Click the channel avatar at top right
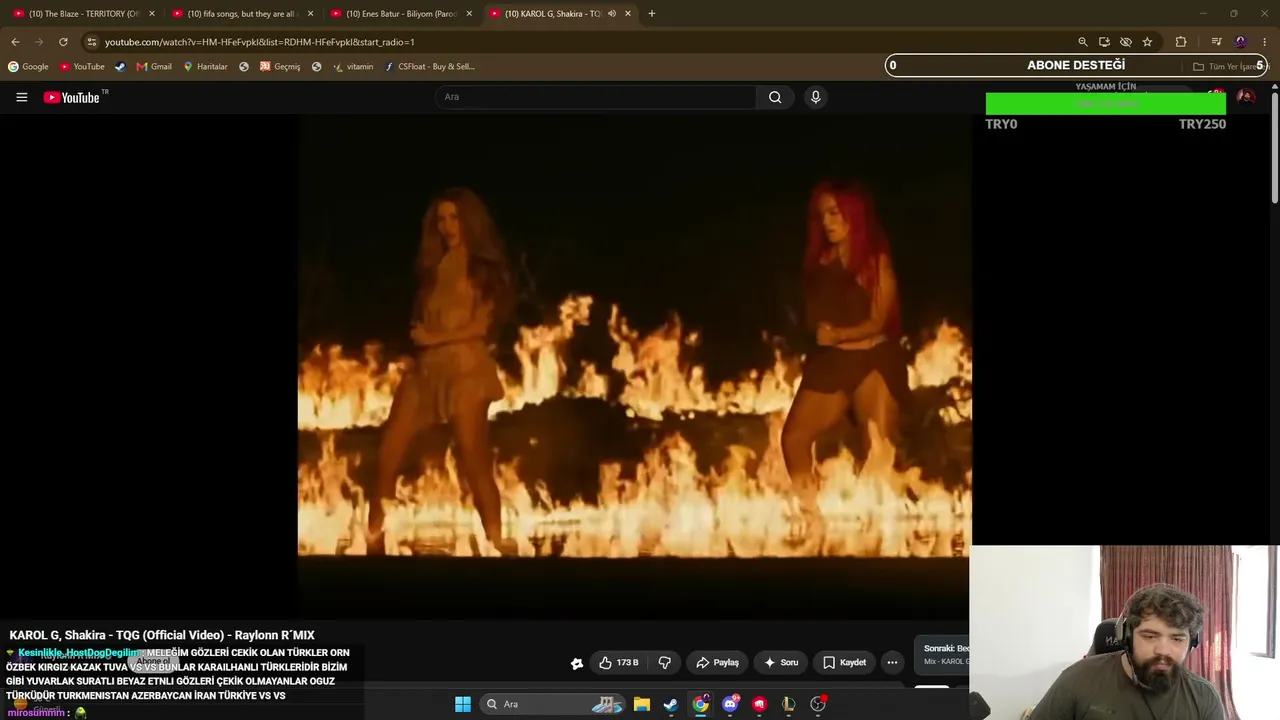This screenshot has height=720, width=1280. pyautogui.click(x=1245, y=97)
